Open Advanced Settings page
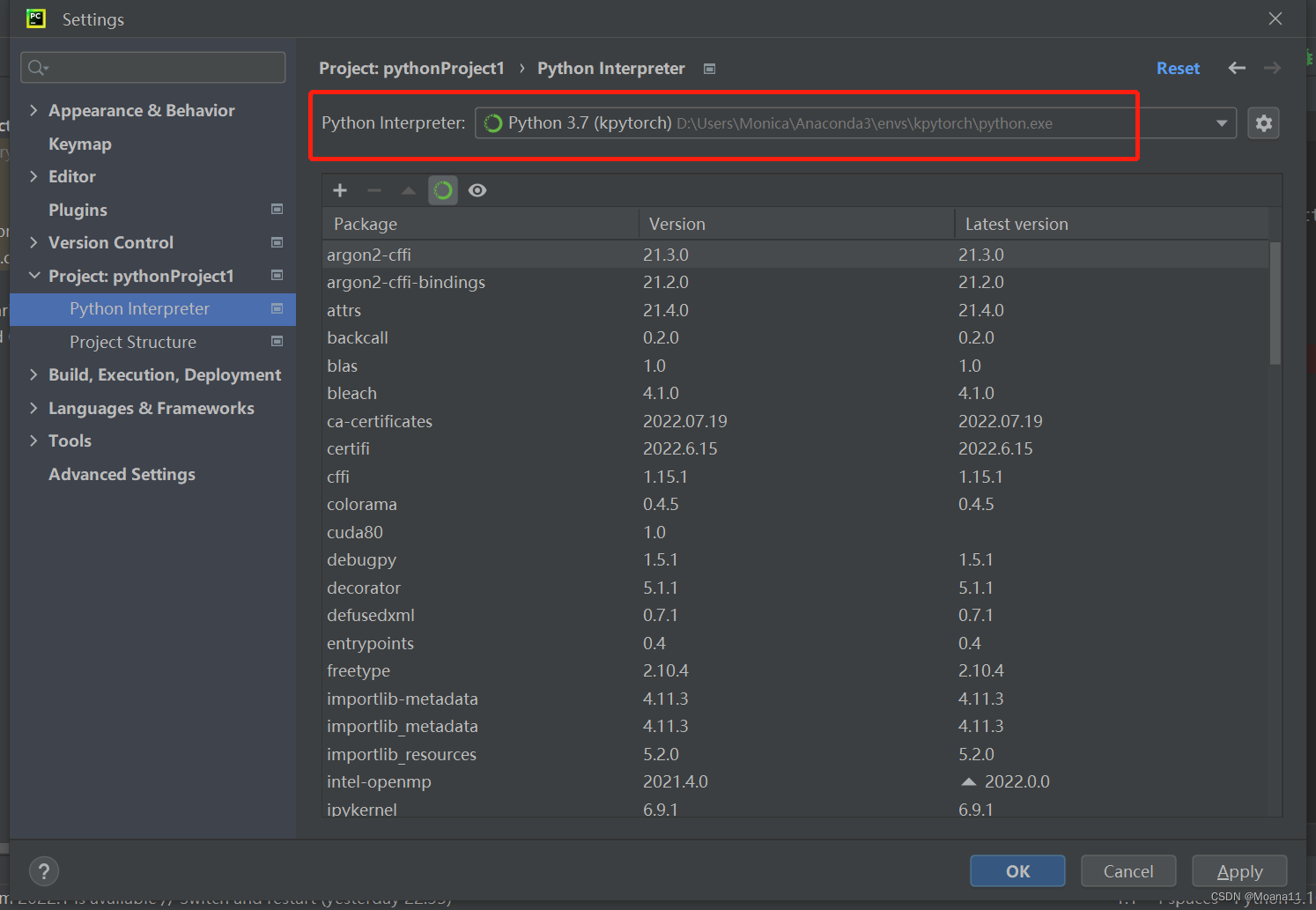 tap(122, 474)
